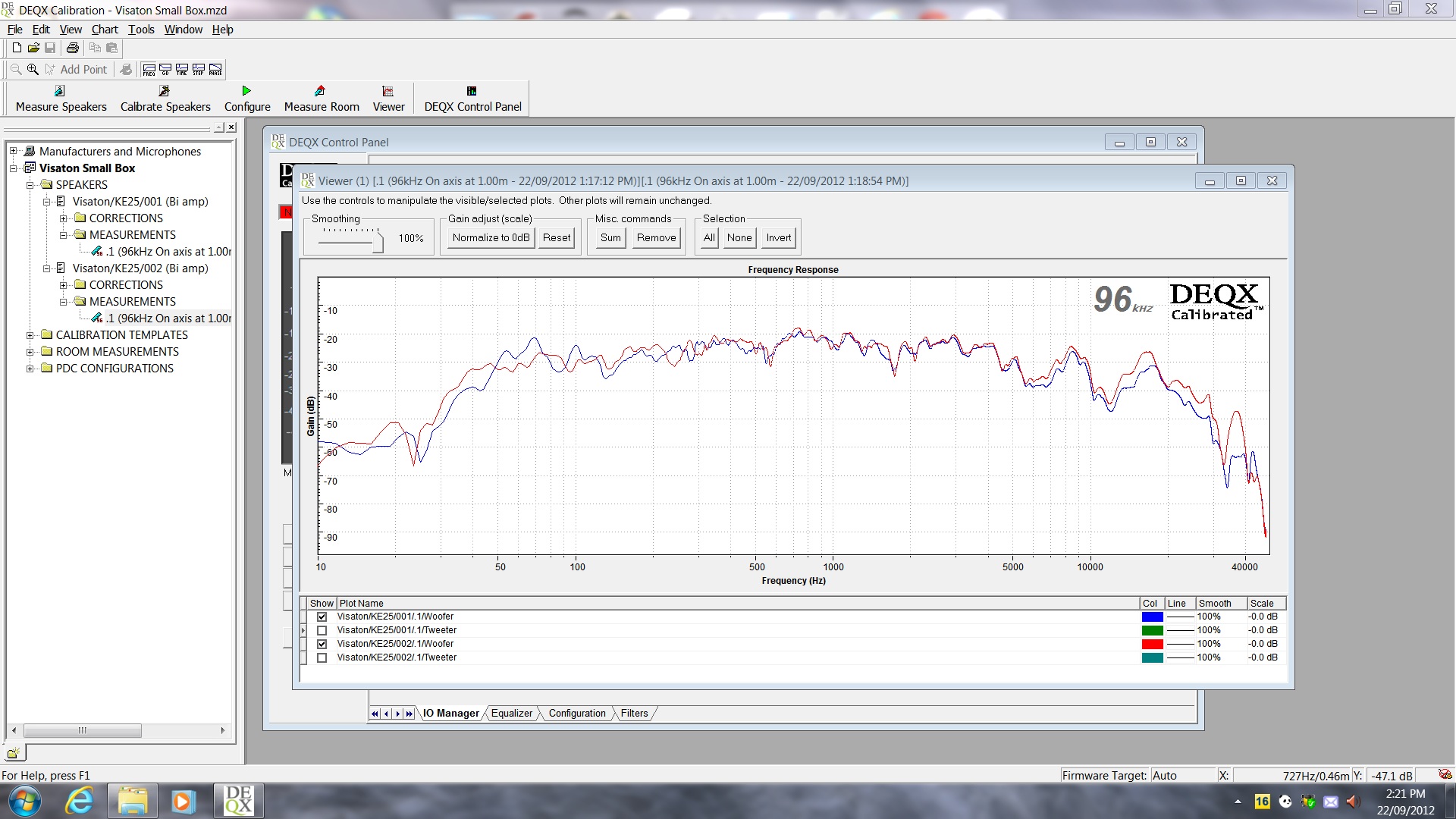Select .1 measurement under KE25/002

pos(162,318)
